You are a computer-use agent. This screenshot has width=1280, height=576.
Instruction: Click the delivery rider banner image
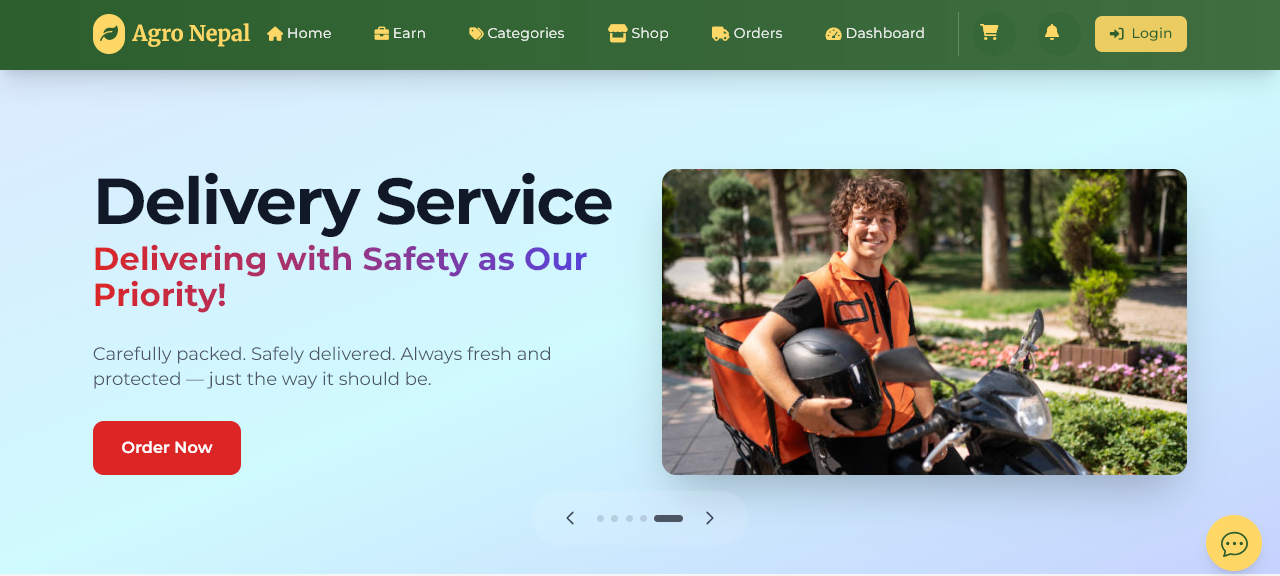coord(924,322)
